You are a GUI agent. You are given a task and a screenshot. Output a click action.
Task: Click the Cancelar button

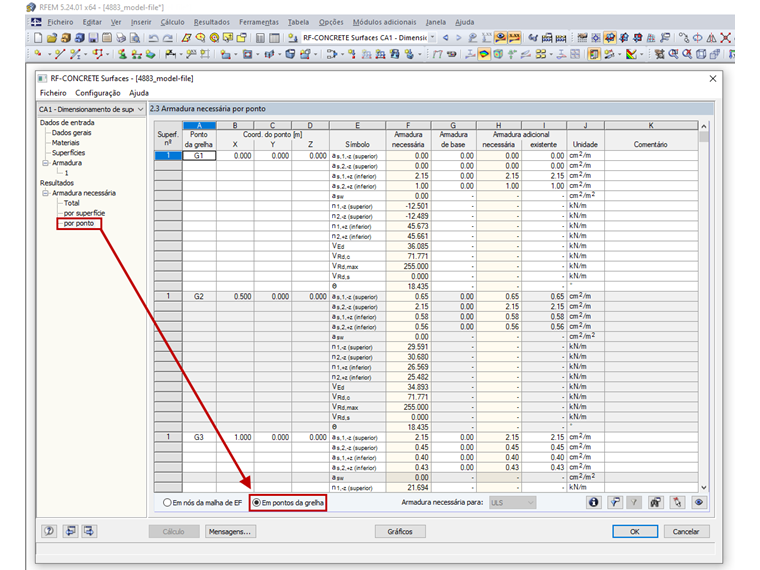pyautogui.click(x=686, y=532)
